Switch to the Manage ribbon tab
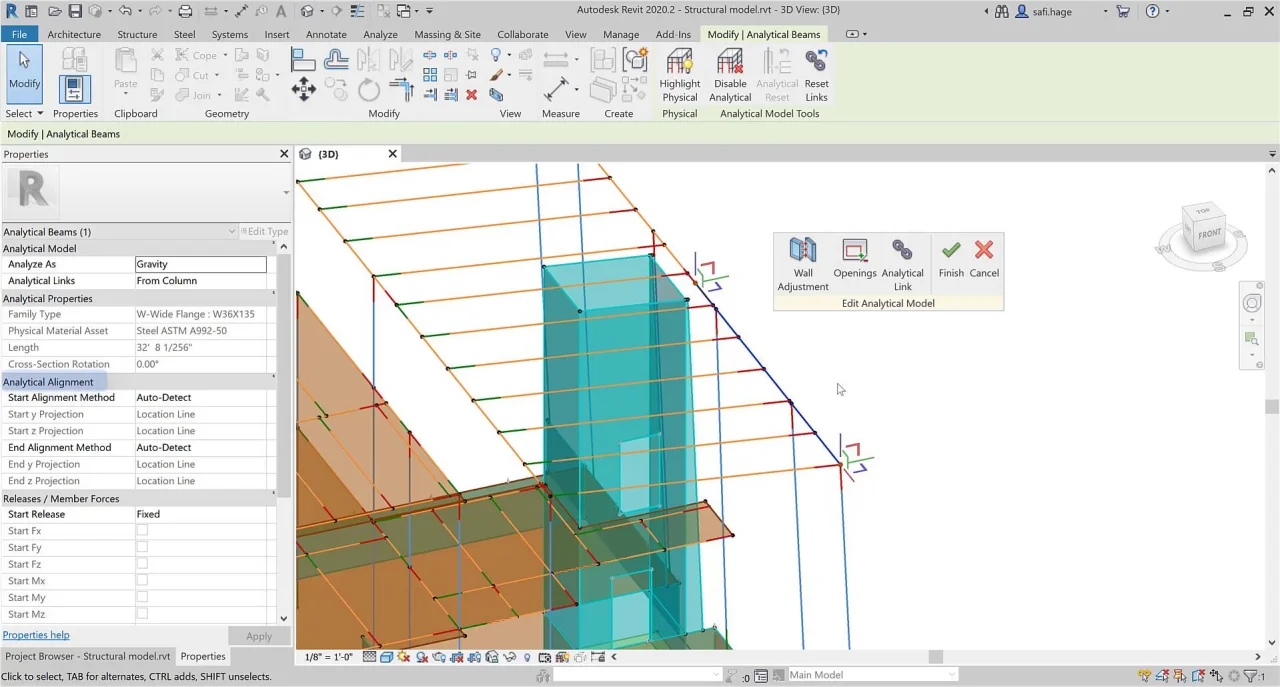This screenshot has width=1280, height=687. click(620, 34)
